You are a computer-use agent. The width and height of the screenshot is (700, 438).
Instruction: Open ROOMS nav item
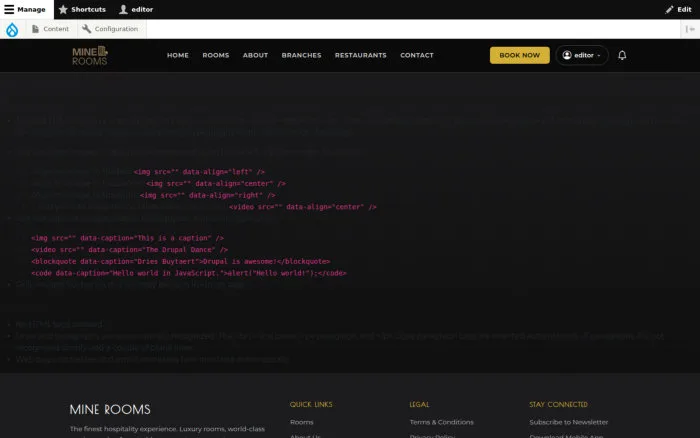click(216, 55)
